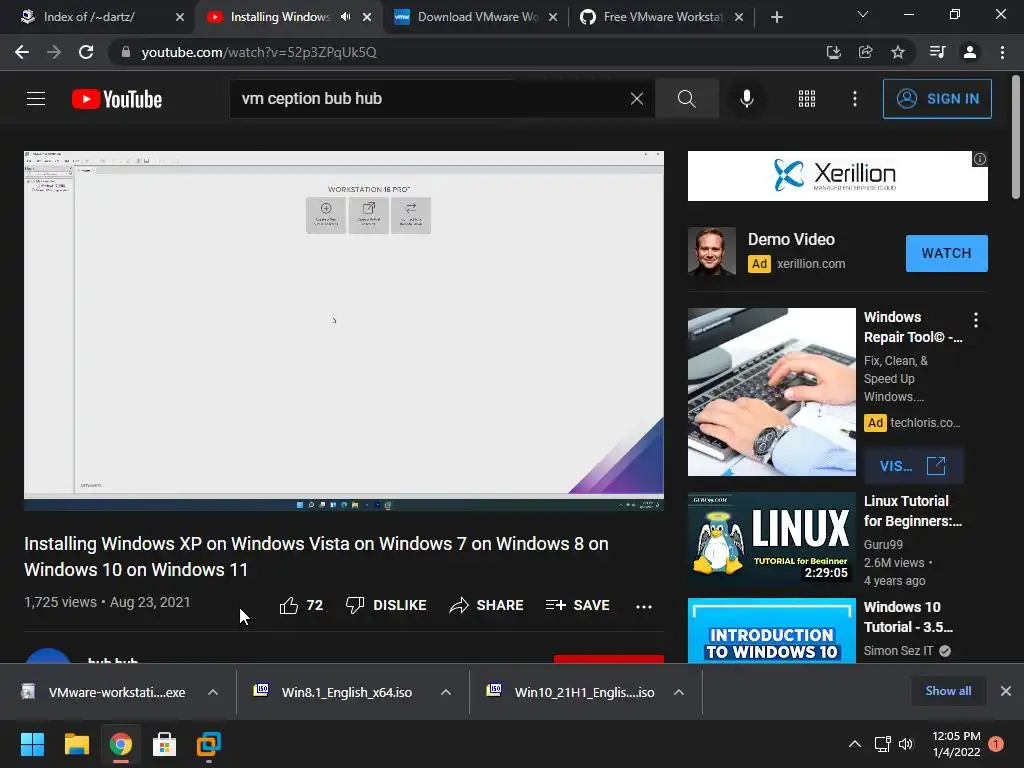Expand options for Win10_21H1 iso download
This screenshot has height=768, width=1024.
tap(679, 692)
